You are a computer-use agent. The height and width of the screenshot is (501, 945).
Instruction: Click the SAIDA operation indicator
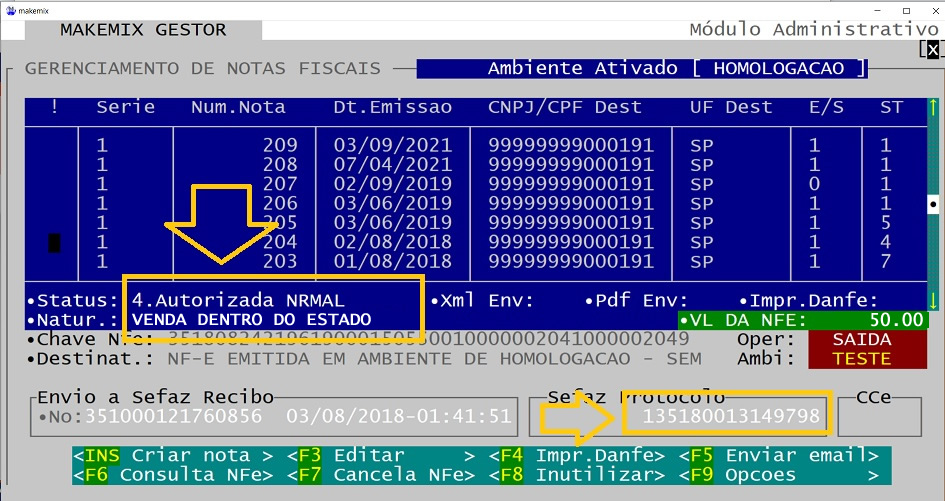867,339
